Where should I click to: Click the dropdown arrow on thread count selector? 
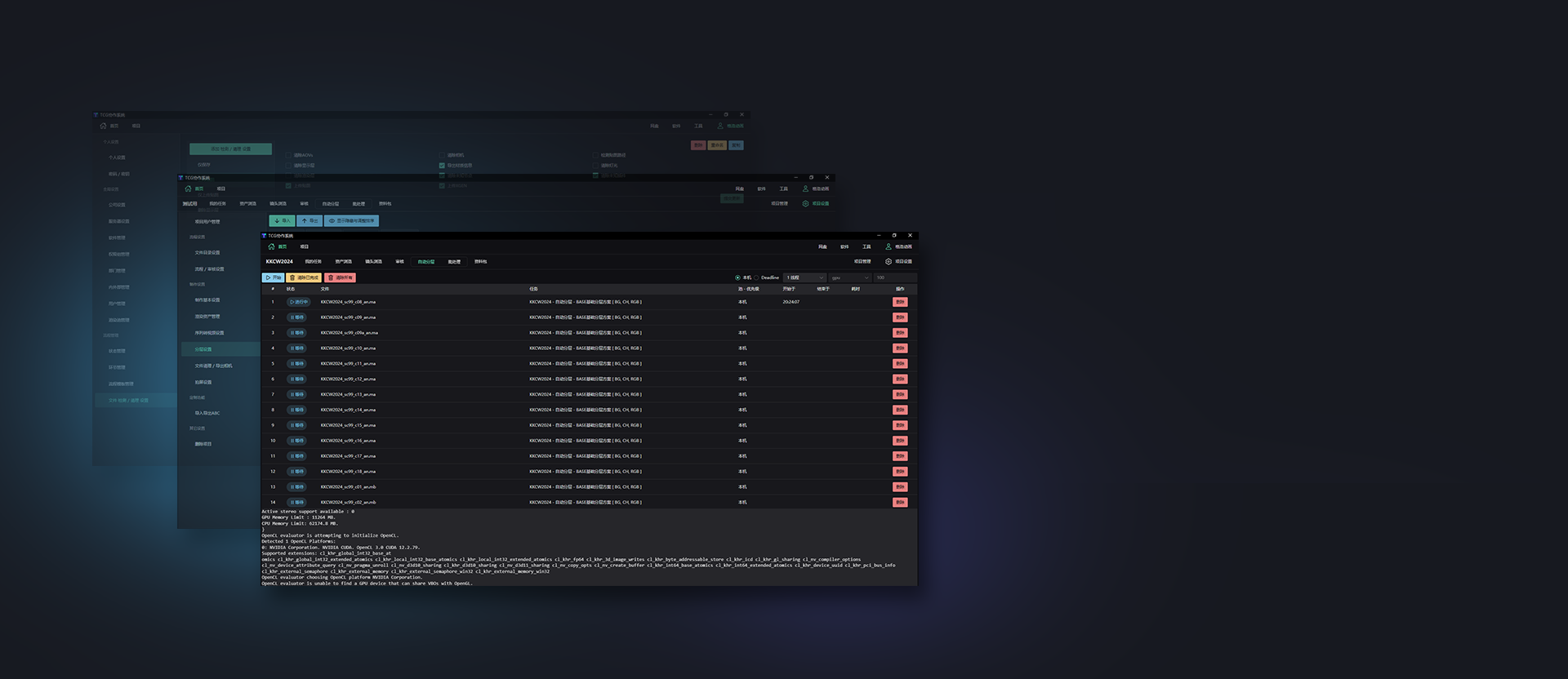(821, 277)
